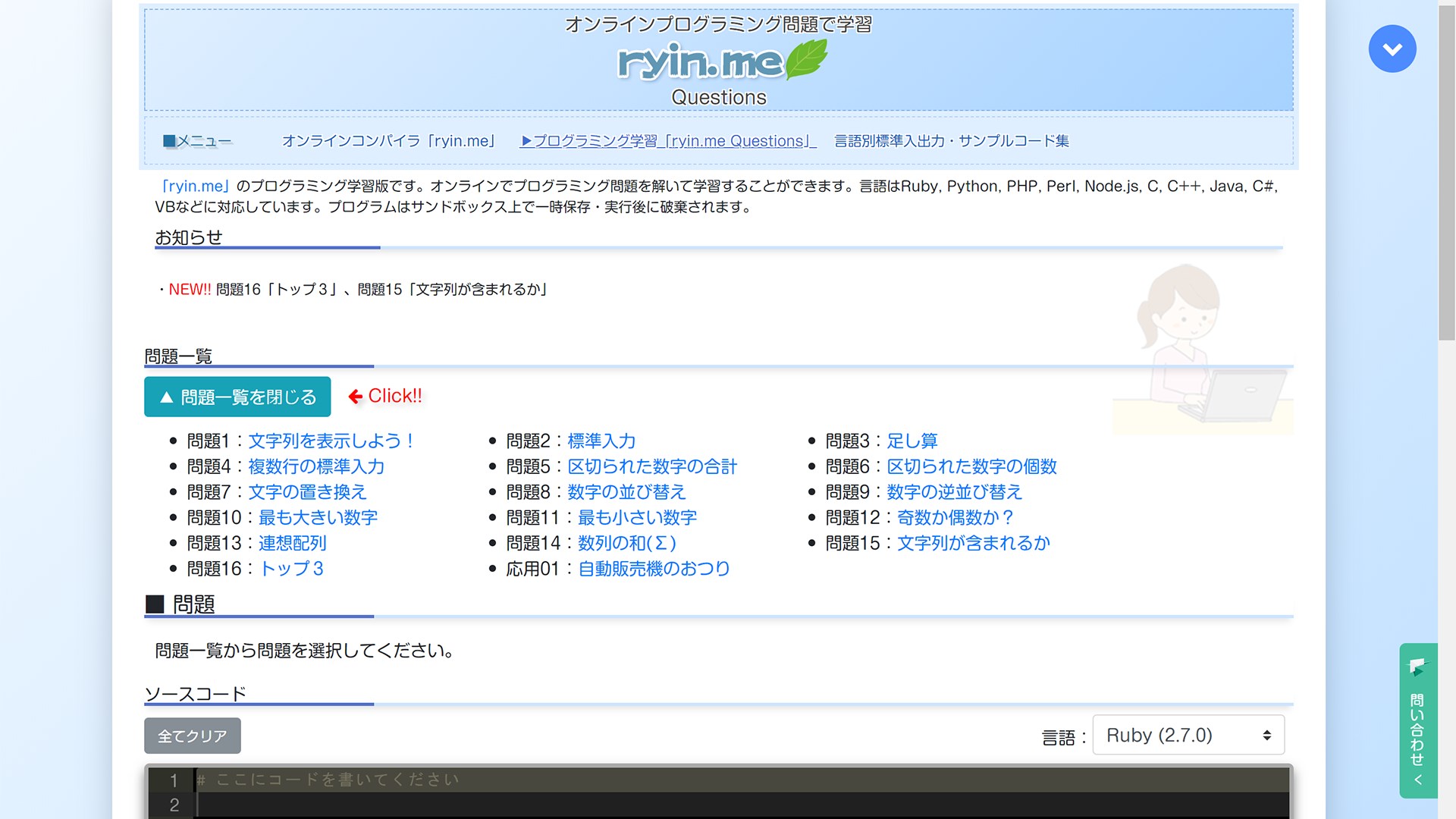This screenshot has height=819, width=1456.
Task: Collapse list with 問題一覧を閉じる button
Action: pos(237,397)
